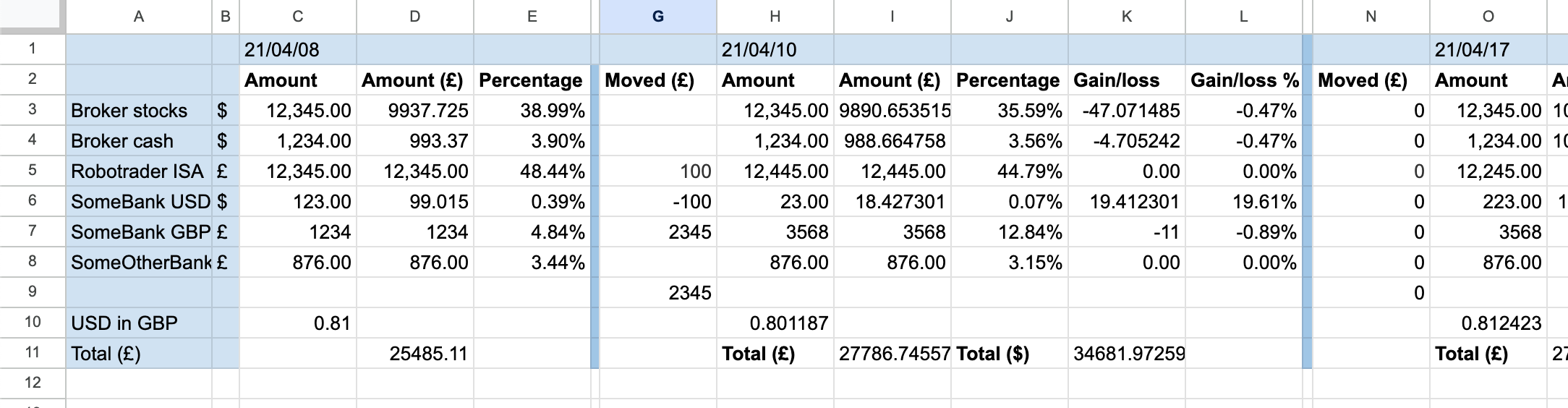Click the exchange rate 0.801187
This screenshot has width=1568, height=408.
[x=775, y=323]
